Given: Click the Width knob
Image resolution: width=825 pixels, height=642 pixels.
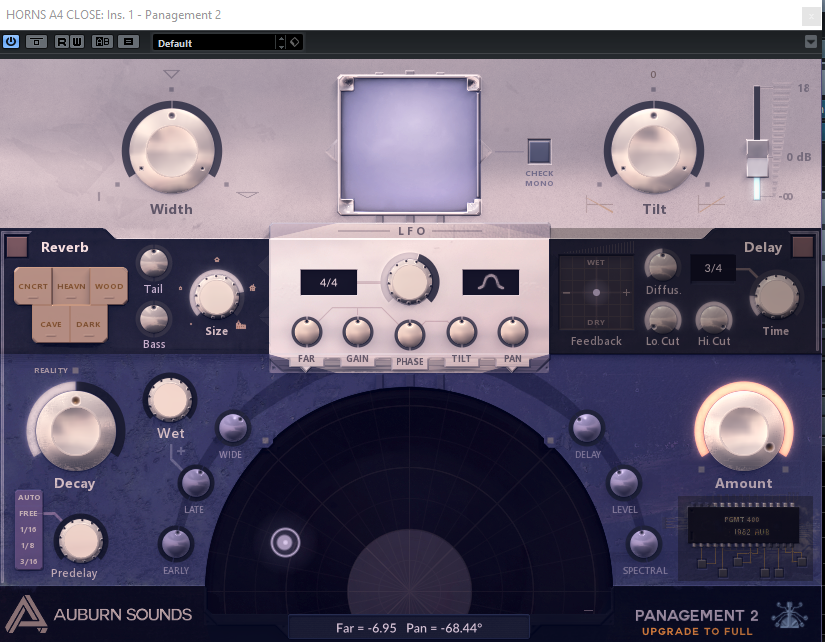Looking at the screenshot, I should [172, 149].
